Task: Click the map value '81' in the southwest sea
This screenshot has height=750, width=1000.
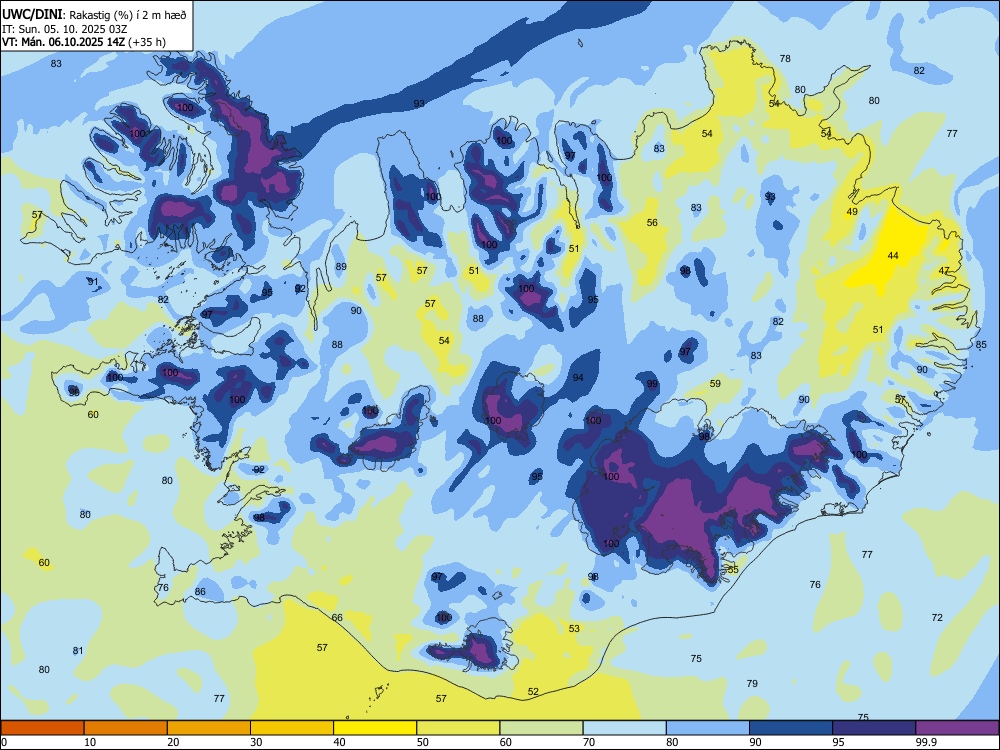Action: 78,651
